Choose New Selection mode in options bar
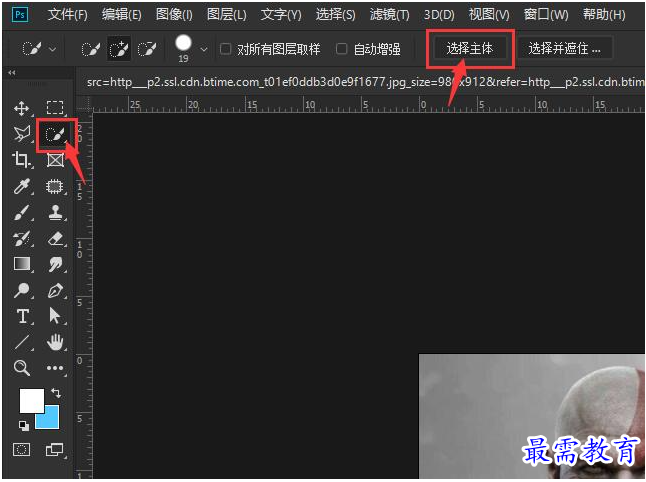 click(91, 49)
